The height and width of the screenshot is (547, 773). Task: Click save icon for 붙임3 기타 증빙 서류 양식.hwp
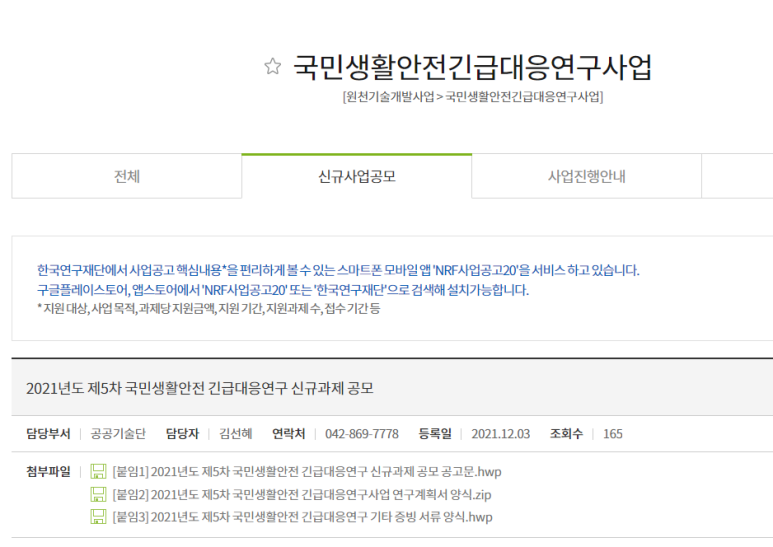(x=98, y=517)
